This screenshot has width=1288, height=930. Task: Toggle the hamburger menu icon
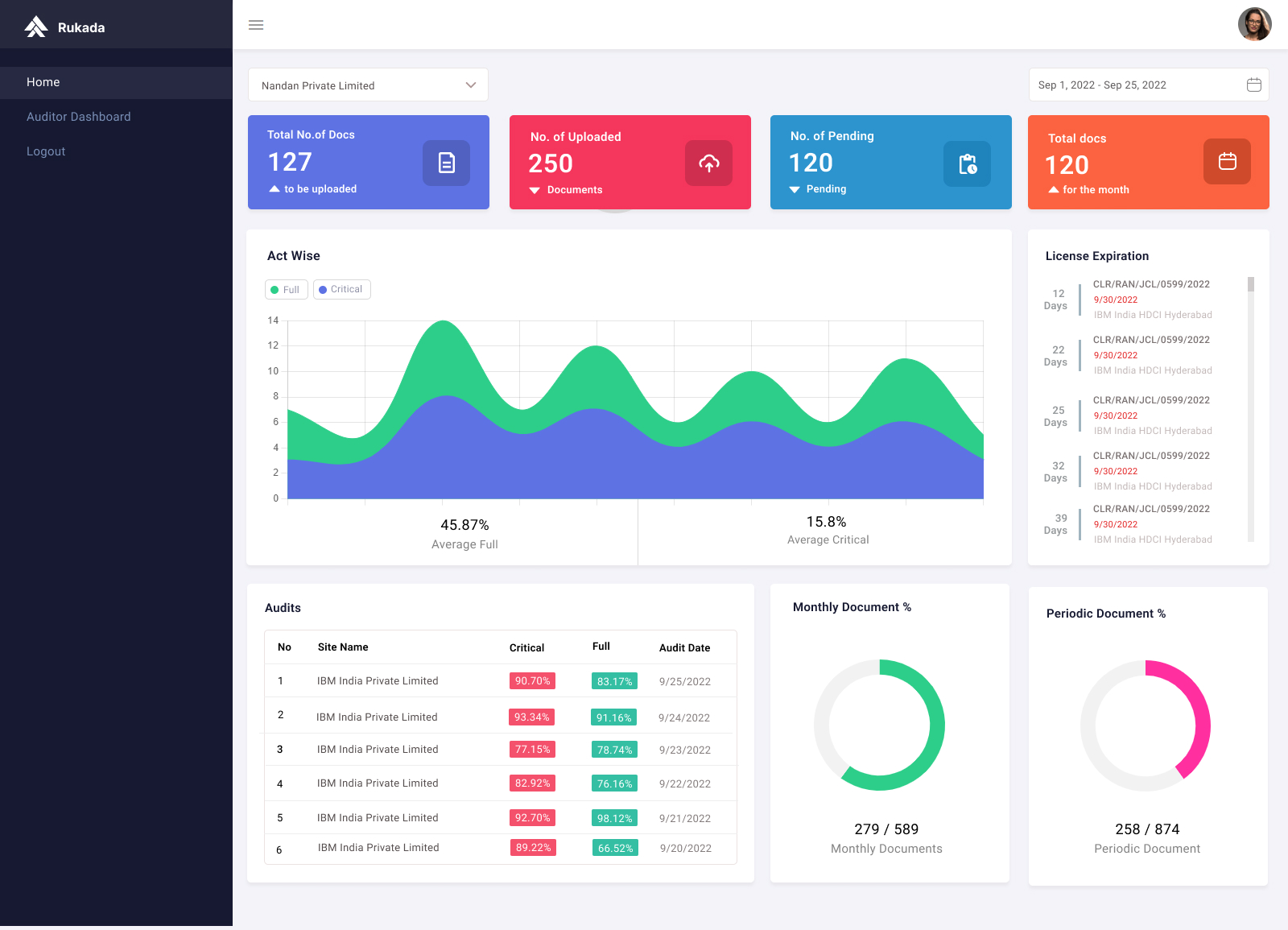[256, 25]
